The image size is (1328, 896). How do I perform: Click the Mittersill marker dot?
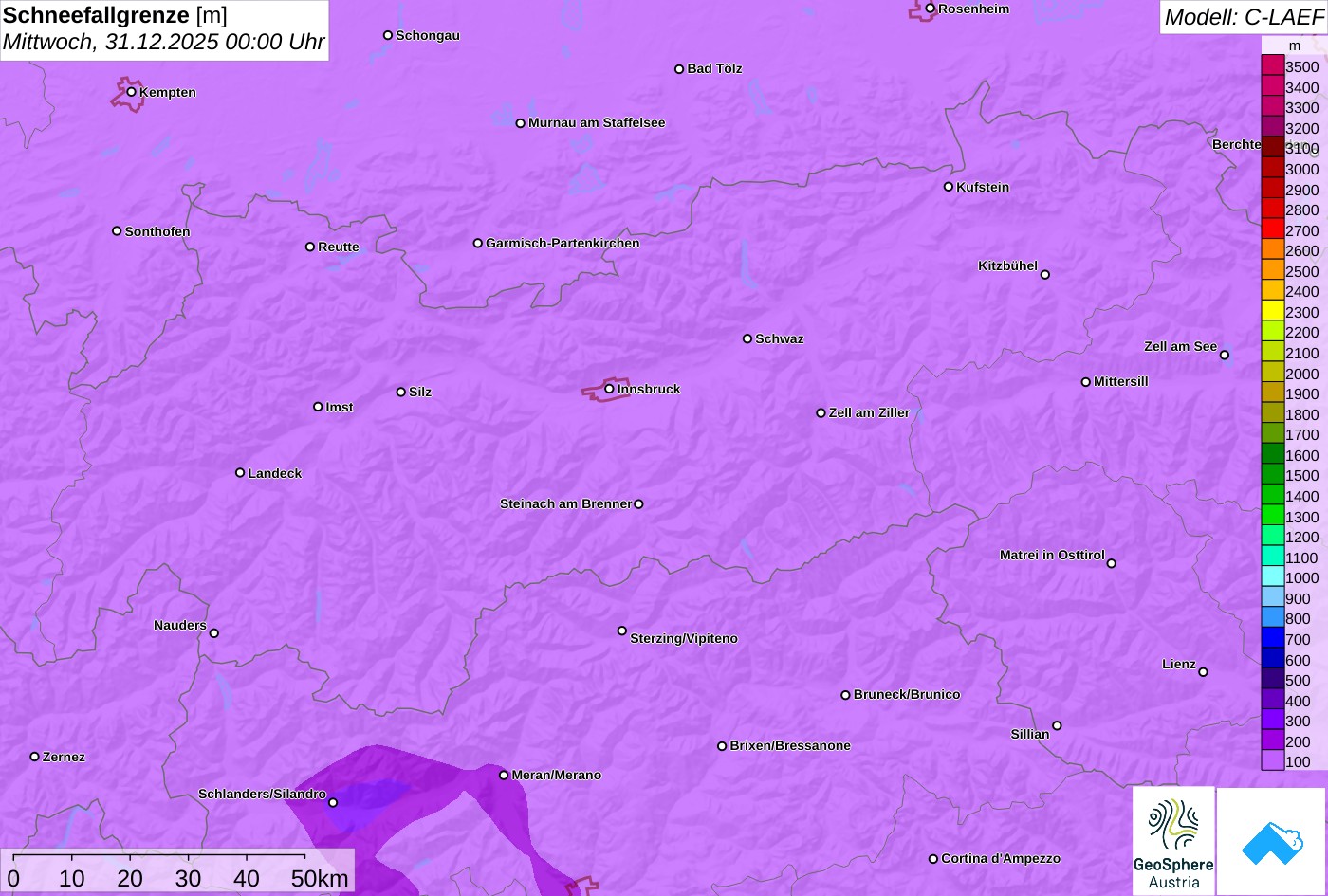coord(1086,382)
